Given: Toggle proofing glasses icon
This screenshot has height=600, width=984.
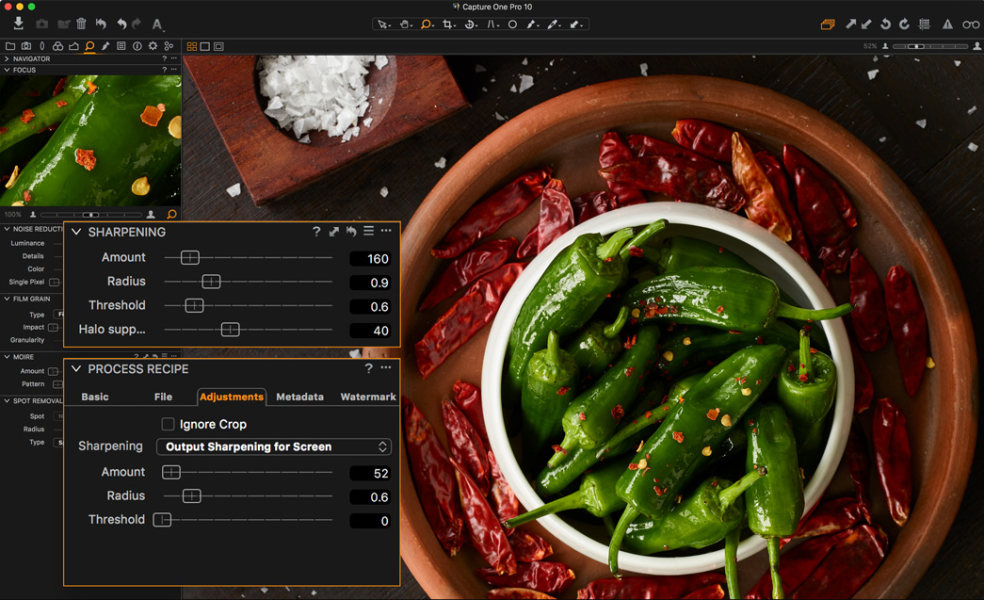Looking at the screenshot, I should coord(971,24).
